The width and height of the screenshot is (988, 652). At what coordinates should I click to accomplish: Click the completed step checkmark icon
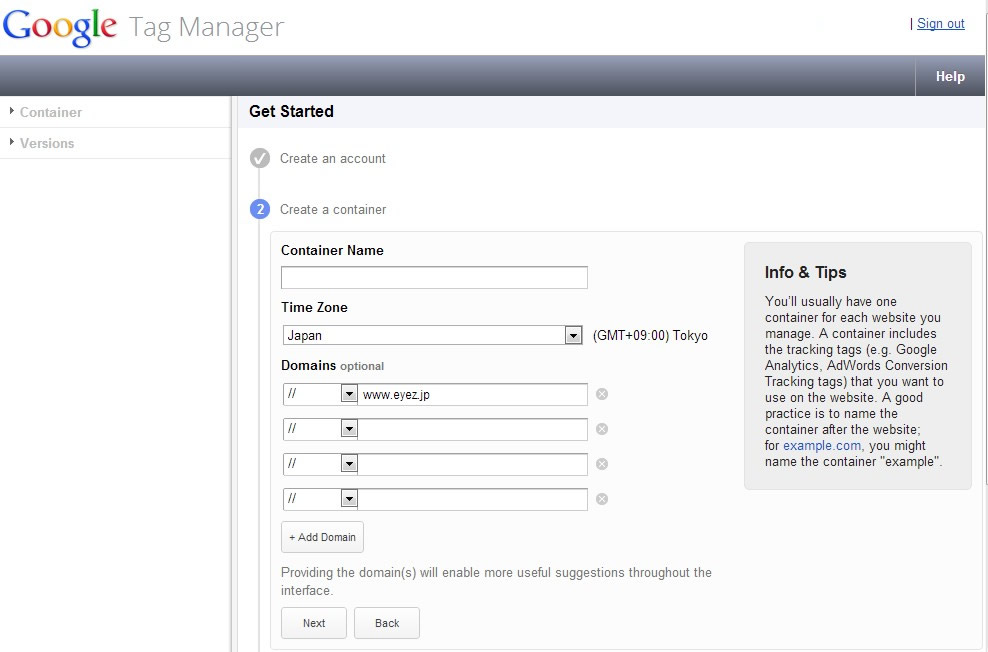(x=260, y=158)
